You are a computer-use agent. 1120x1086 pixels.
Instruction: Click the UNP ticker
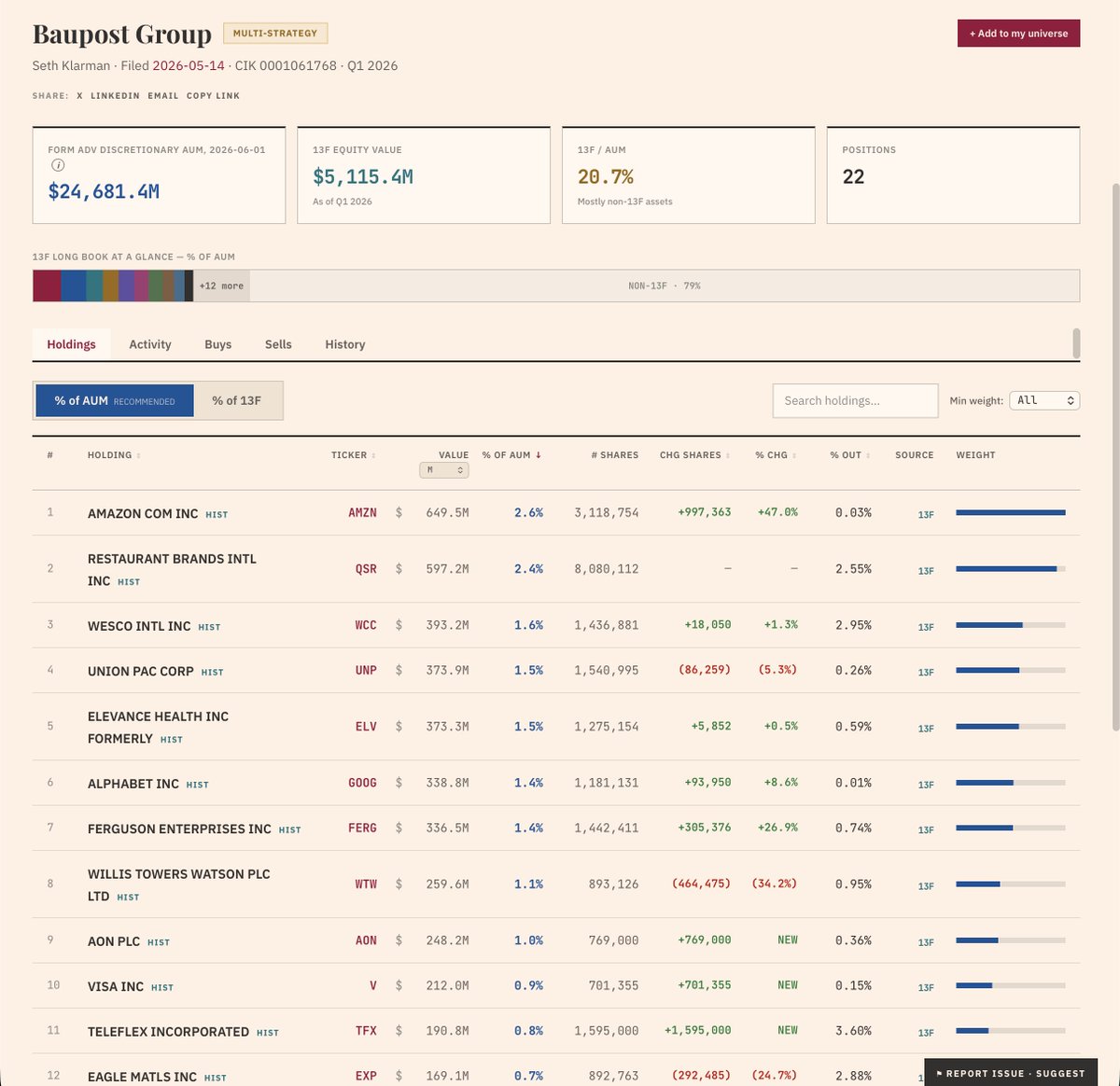pyautogui.click(x=366, y=670)
